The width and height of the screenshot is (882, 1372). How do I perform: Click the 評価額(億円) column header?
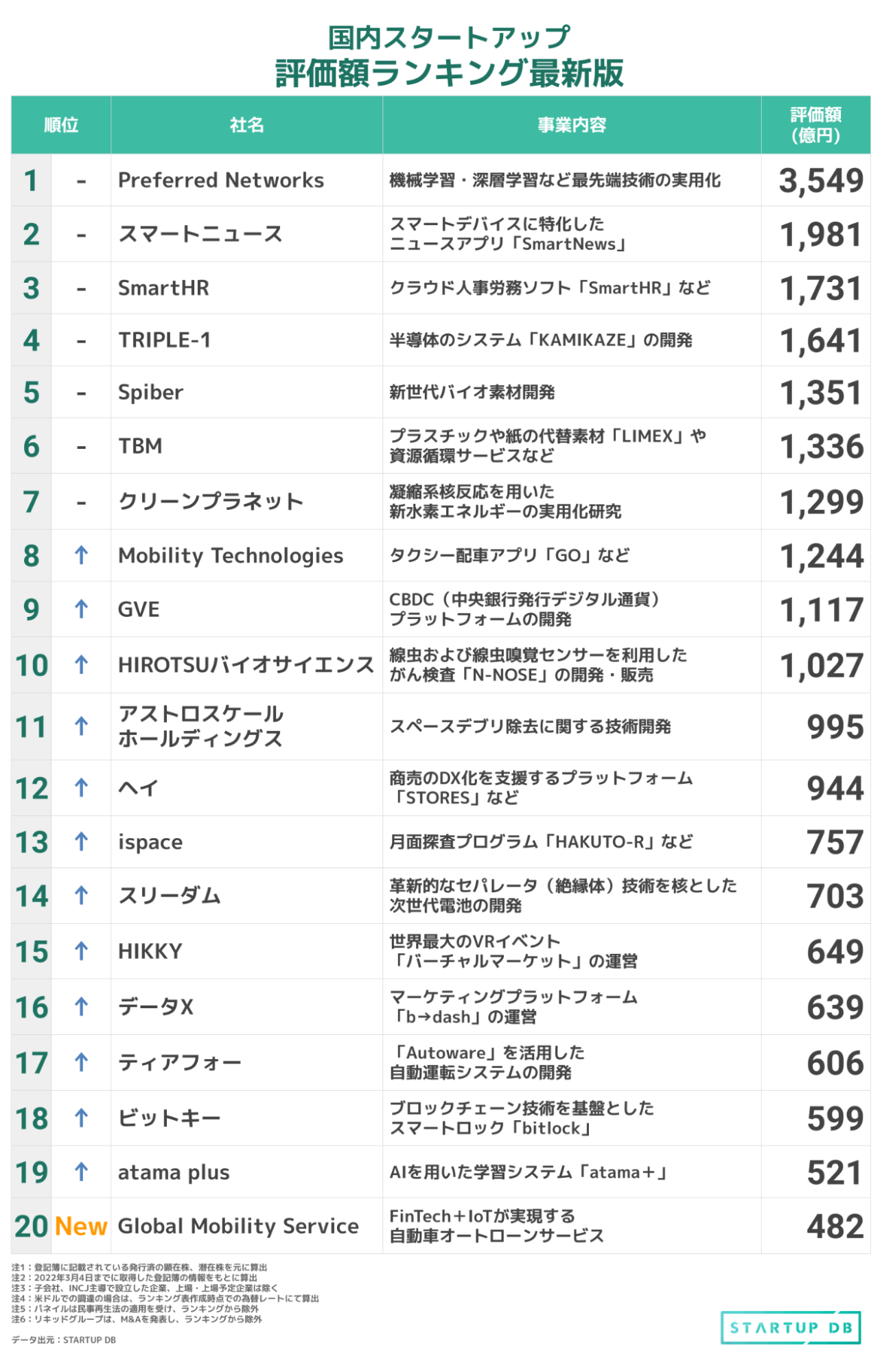click(815, 125)
